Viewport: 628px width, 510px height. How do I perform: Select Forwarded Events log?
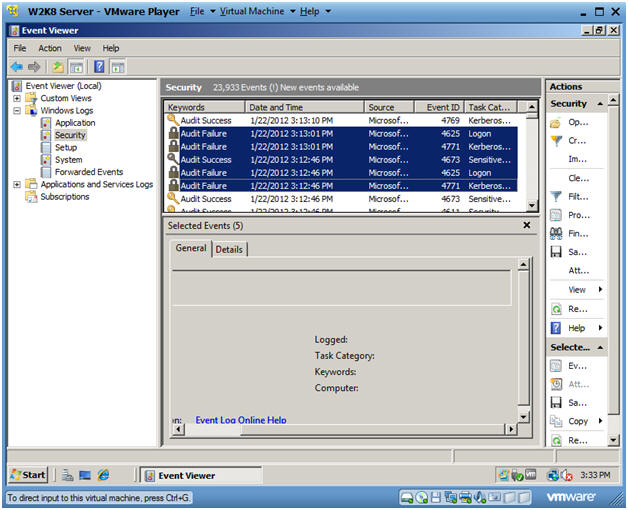(89, 172)
